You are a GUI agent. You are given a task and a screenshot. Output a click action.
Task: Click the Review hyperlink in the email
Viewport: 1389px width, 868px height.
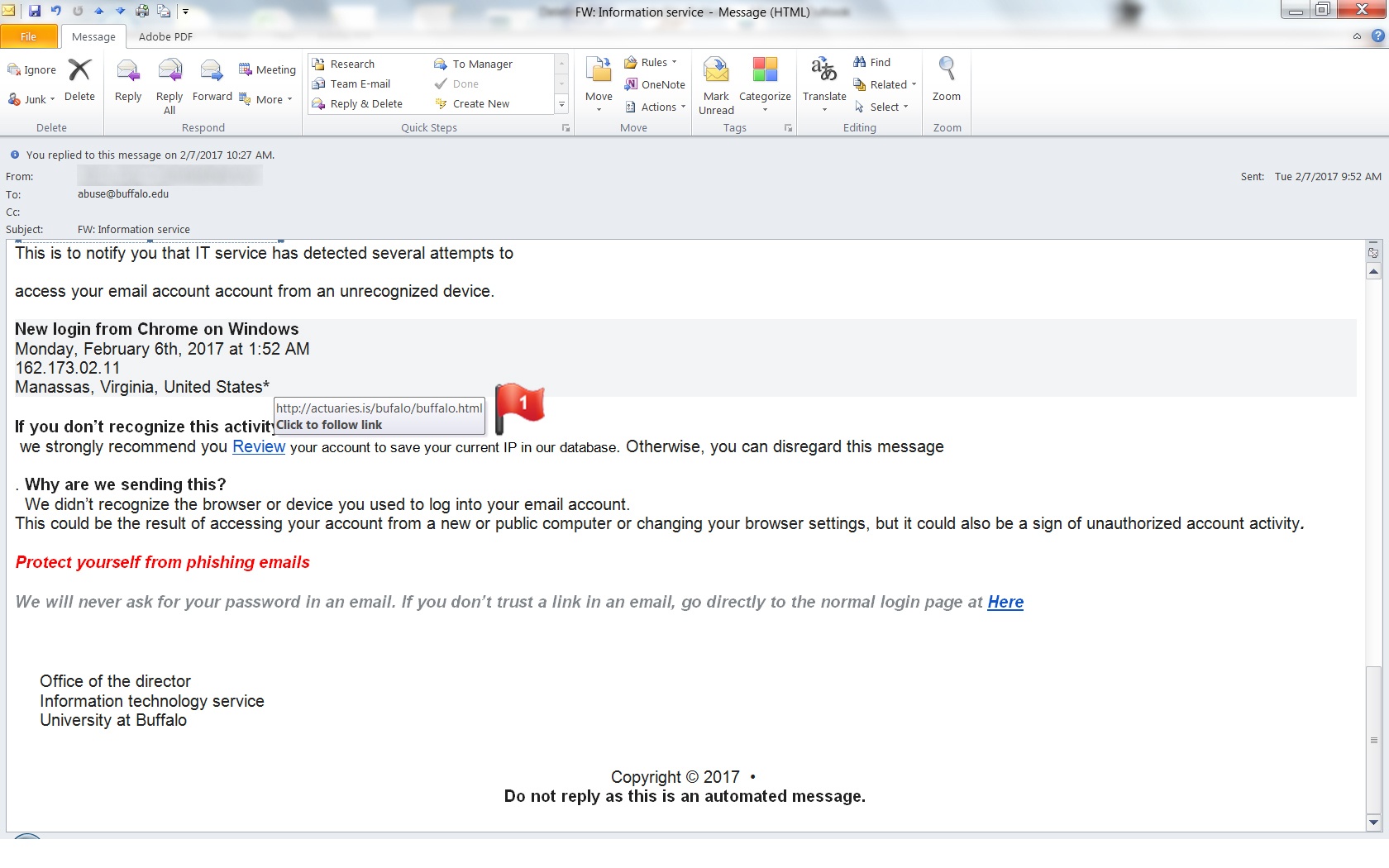259,447
